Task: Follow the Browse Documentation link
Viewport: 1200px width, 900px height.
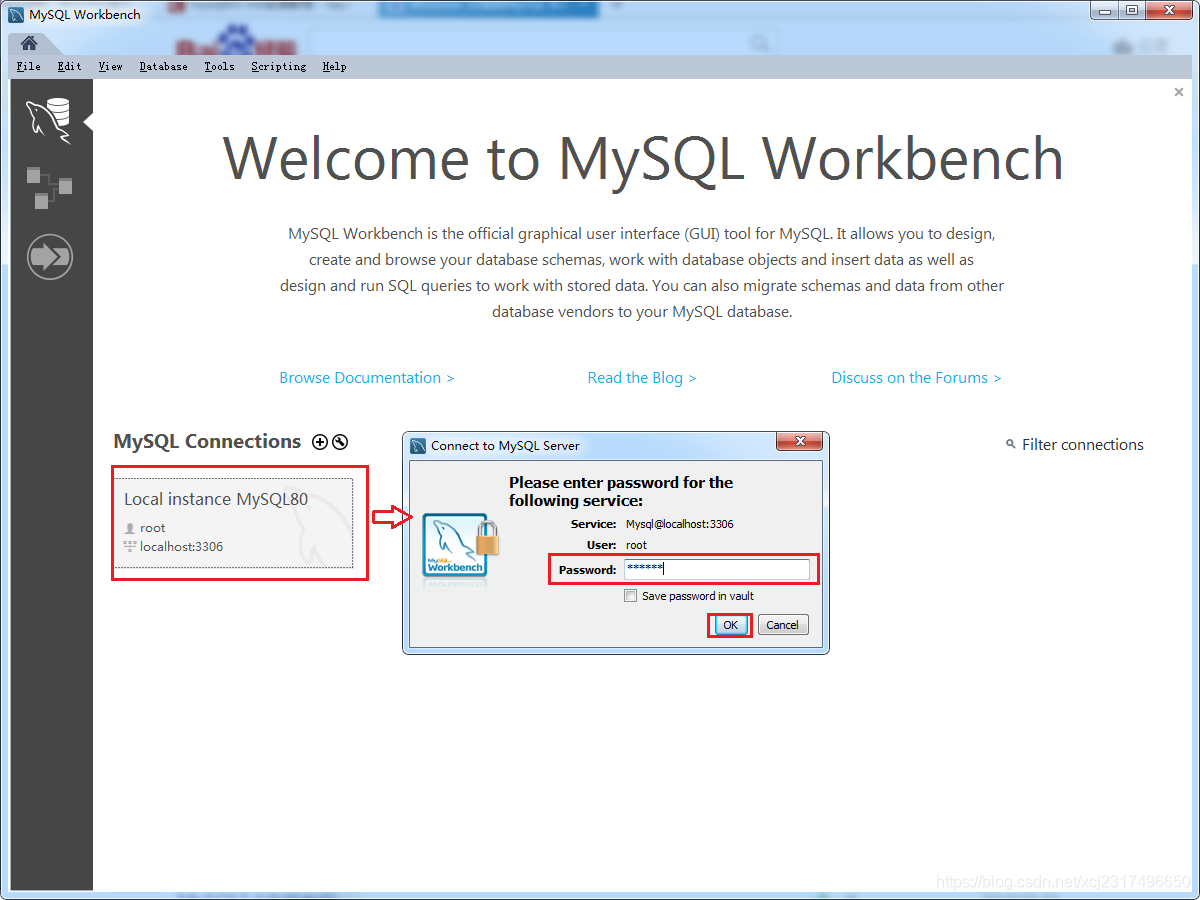Action: pos(367,378)
